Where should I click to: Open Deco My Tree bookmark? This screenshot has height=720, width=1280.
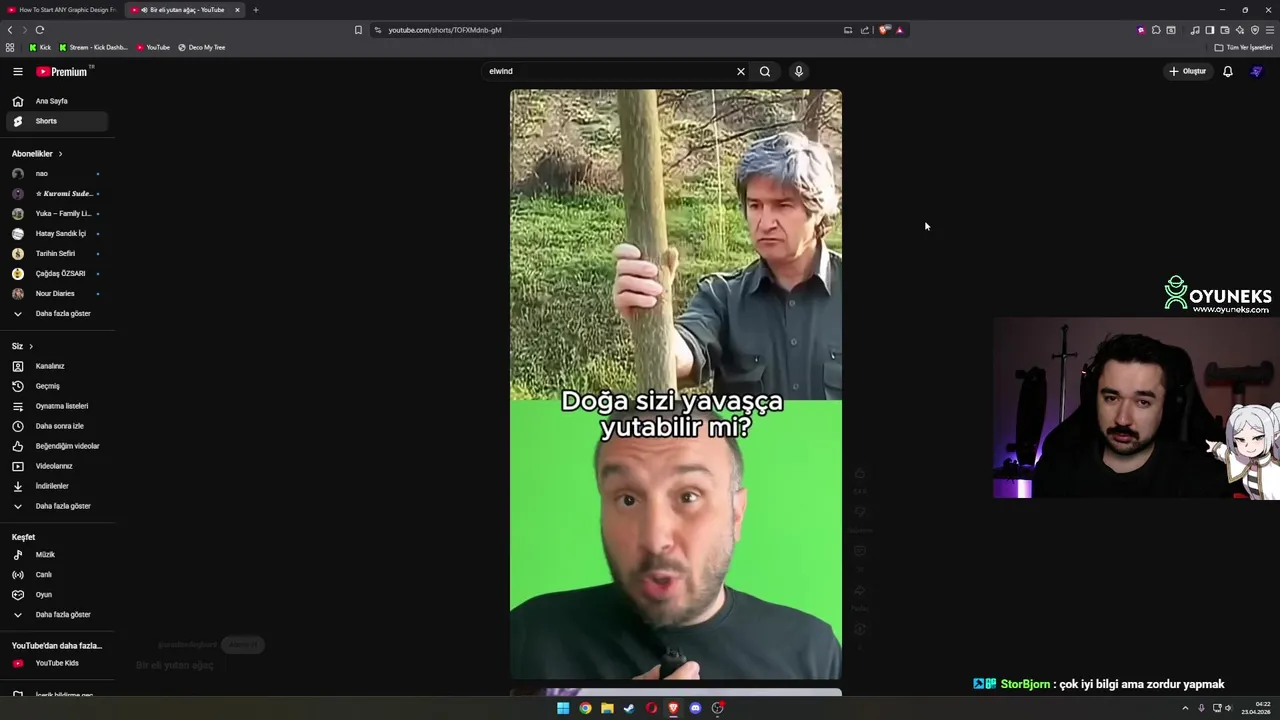pyautogui.click(x=201, y=47)
